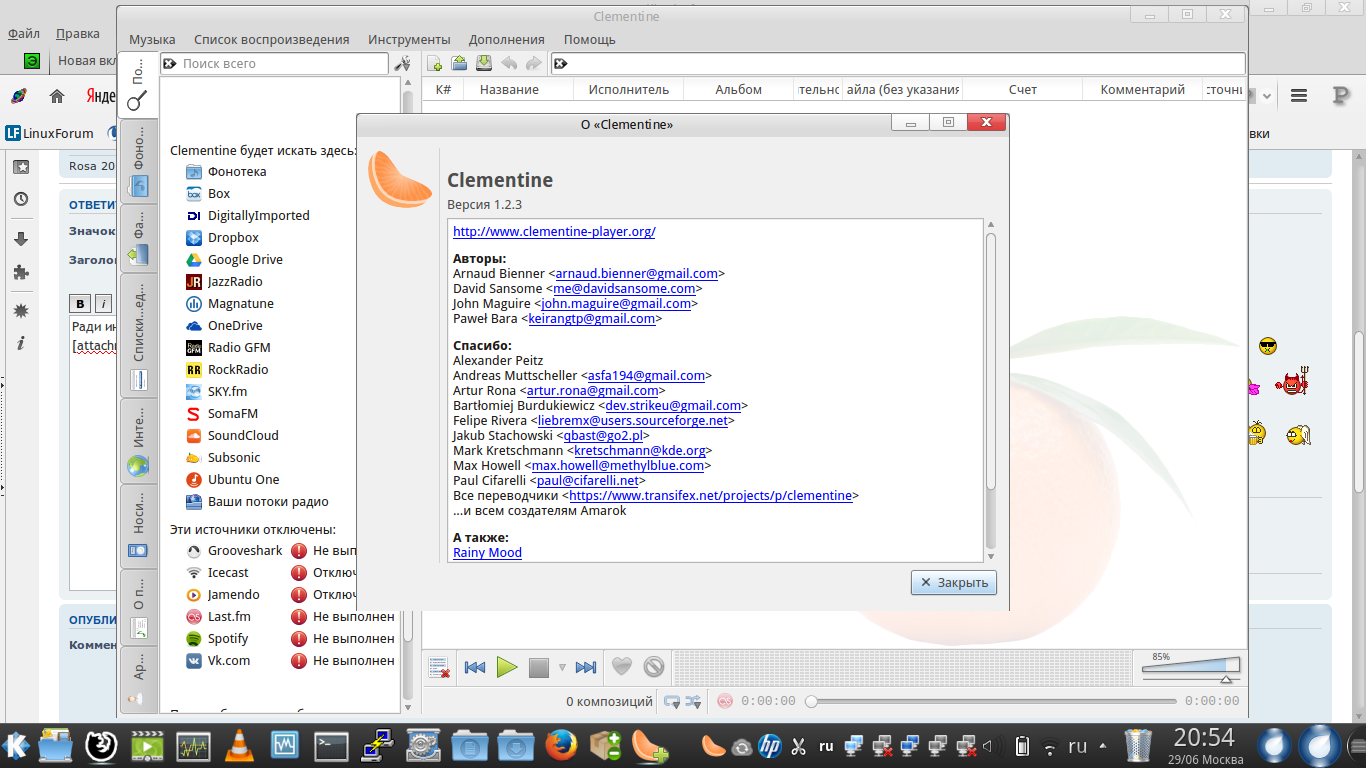The height and width of the screenshot is (768, 1366).
Task: Switch to the Носи... devices sidebar tab
Action: click(x=138, y=526)
